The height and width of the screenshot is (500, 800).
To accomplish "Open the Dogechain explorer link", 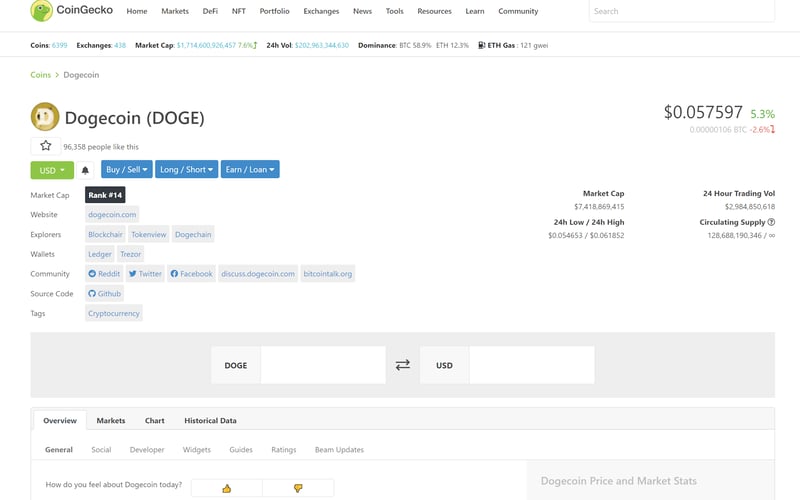I will coord(193,235).
